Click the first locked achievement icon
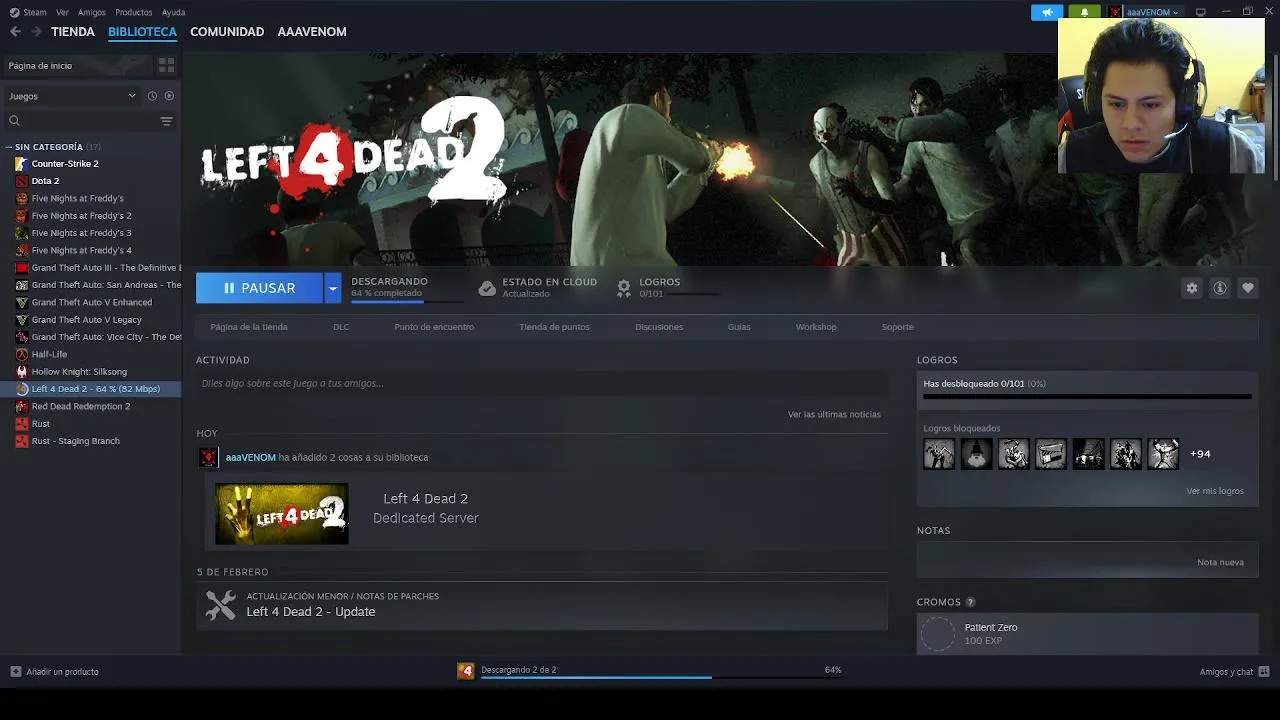 tap(939, 454)
